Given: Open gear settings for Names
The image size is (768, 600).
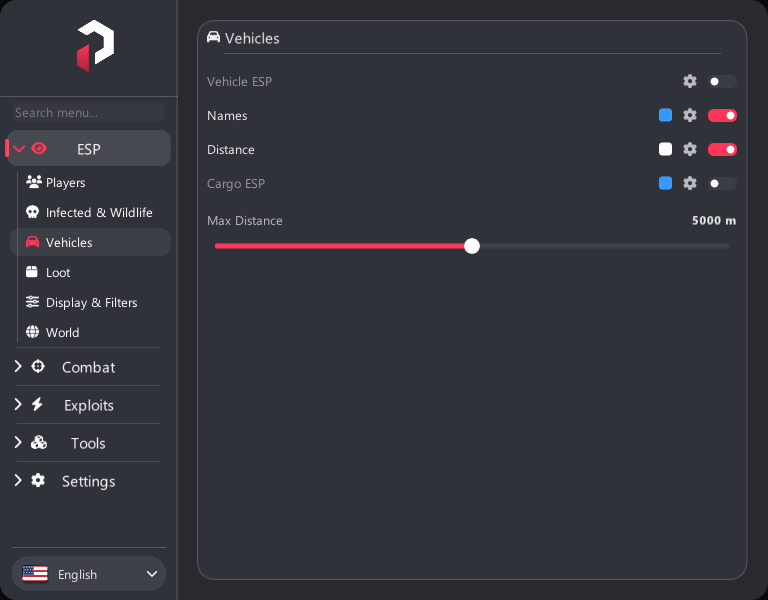Looking at the screenshot, I should [690, 115].
